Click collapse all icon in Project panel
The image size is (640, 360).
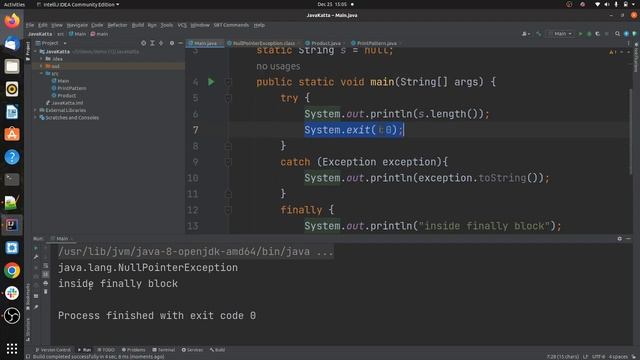coord(161,43)
